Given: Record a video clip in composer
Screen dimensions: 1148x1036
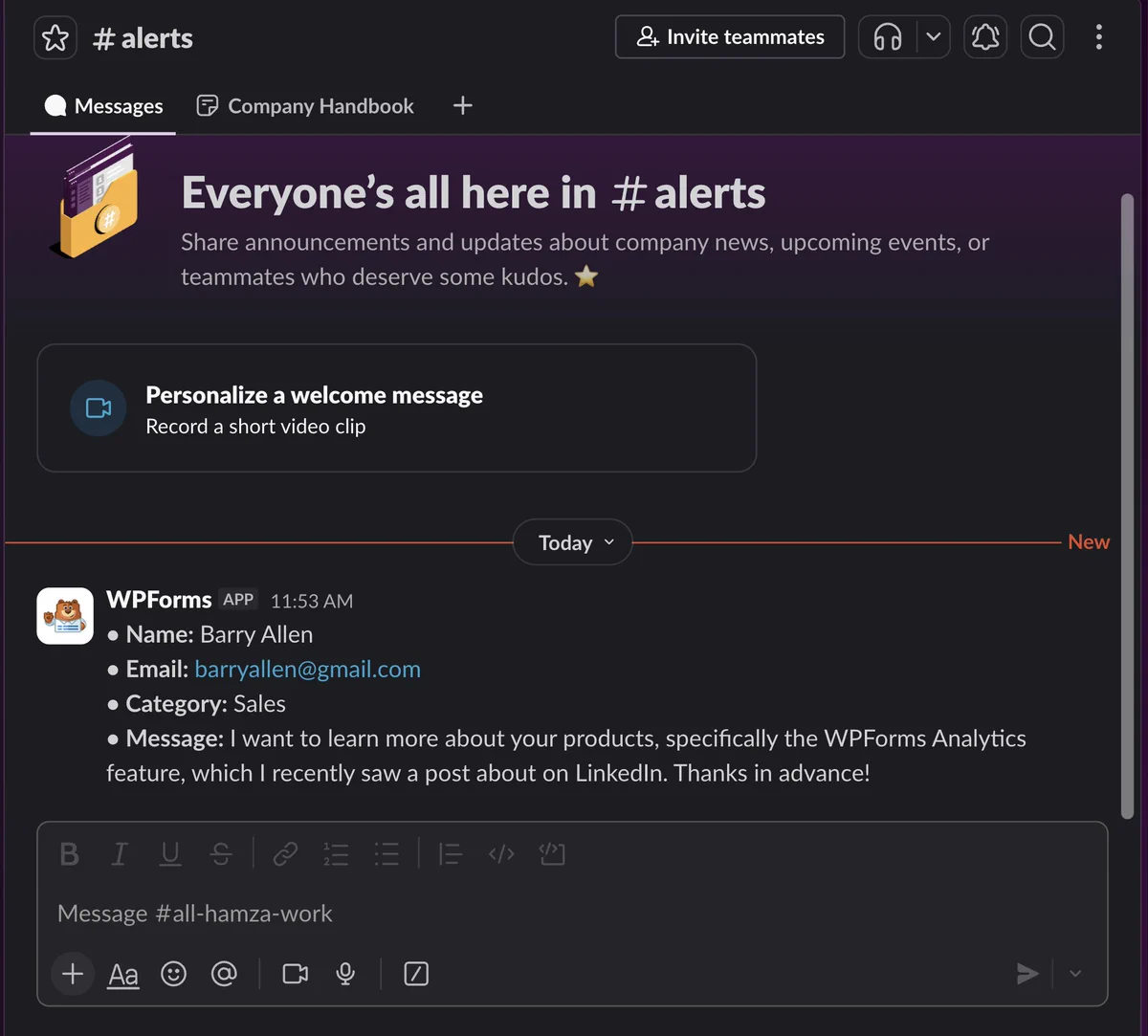Looking at the screenshot, I should 296,974.
